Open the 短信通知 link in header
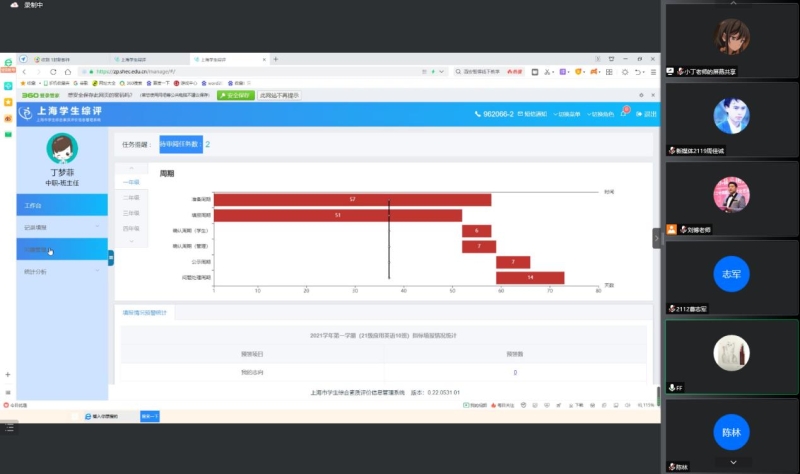 click(x=532, y=114)
